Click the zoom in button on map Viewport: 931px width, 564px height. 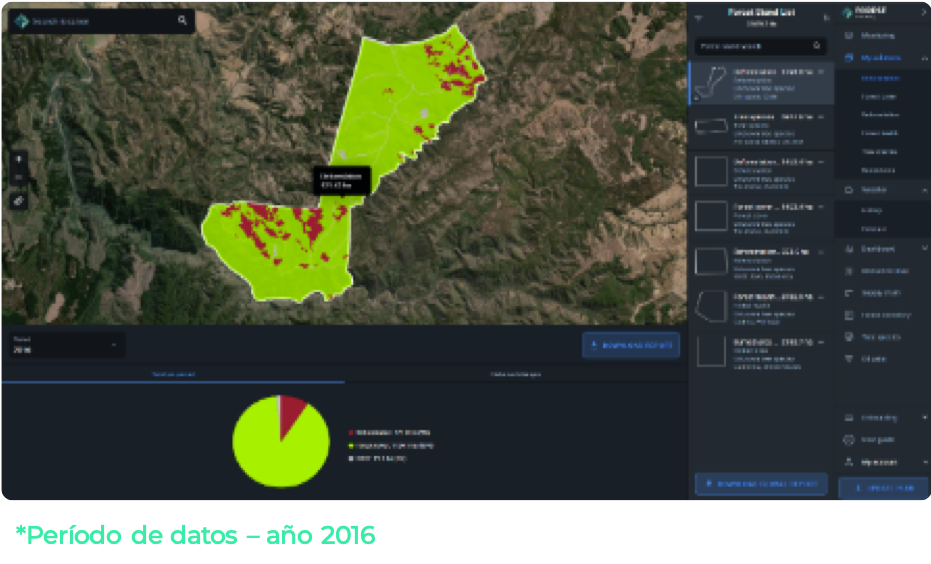coord(20,158)
